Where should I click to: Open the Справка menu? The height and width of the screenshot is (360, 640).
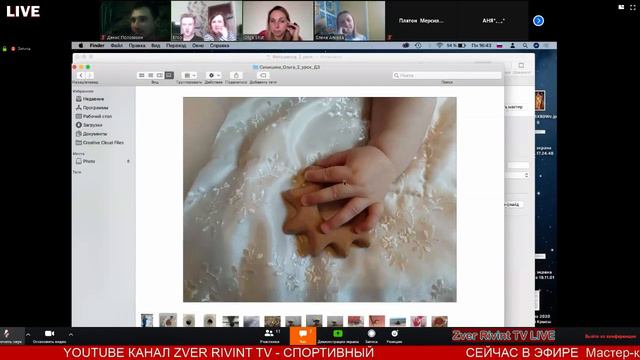pyautogui.click(x=220, y=46)
